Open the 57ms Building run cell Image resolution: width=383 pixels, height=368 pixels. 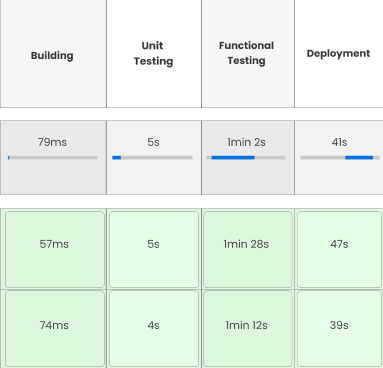55,249
